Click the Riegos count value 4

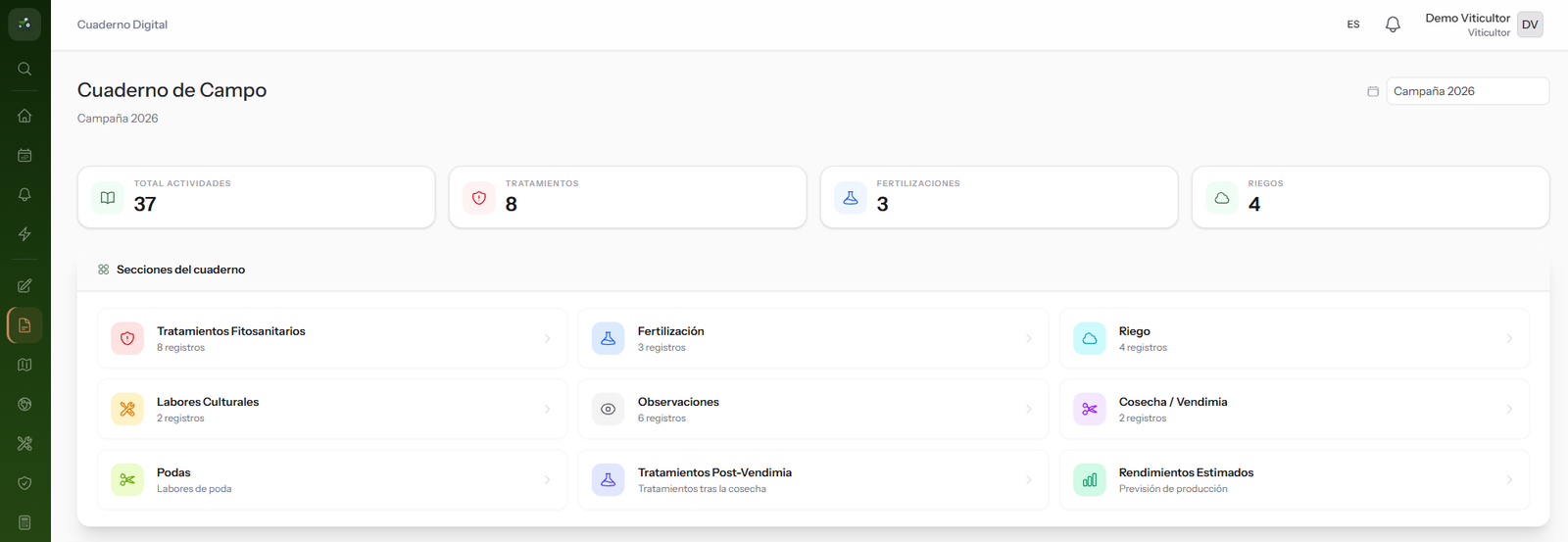pos(1254,204)
